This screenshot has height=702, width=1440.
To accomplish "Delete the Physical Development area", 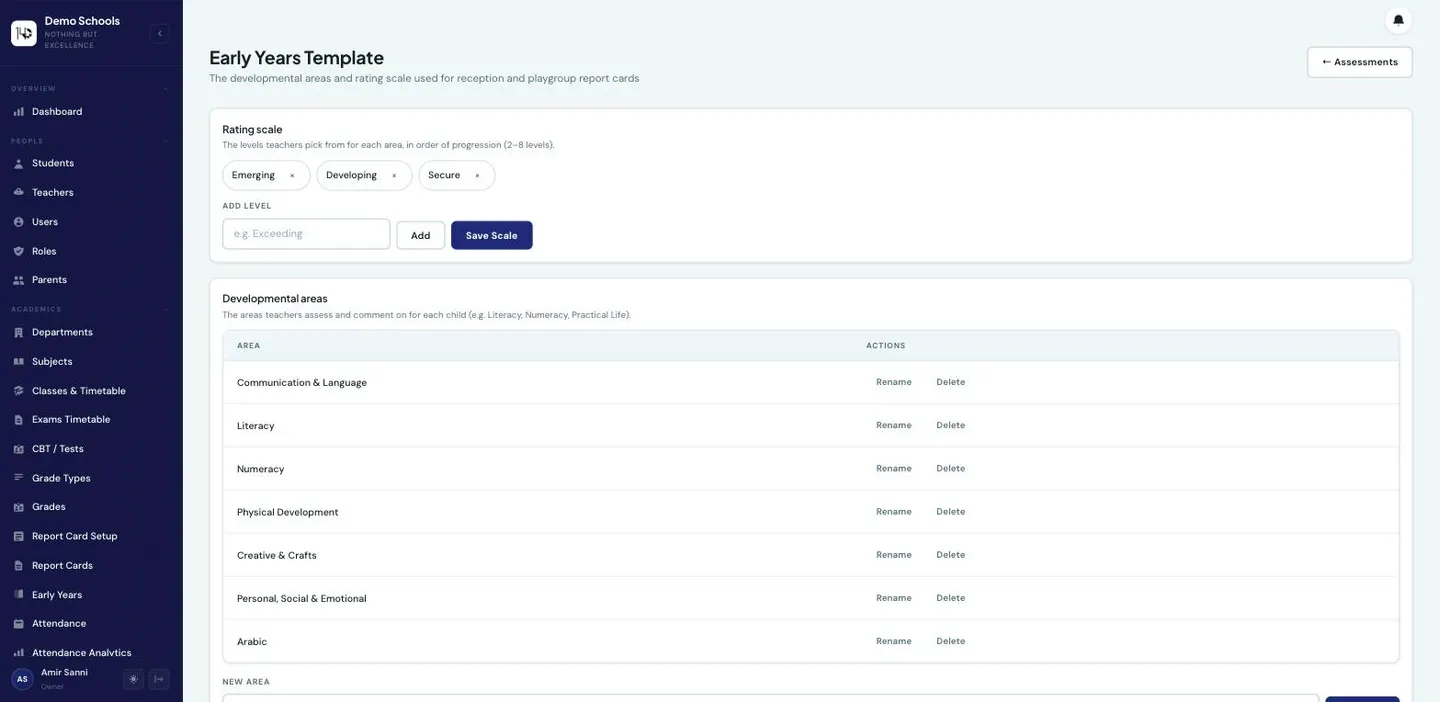I will [950, 511].
